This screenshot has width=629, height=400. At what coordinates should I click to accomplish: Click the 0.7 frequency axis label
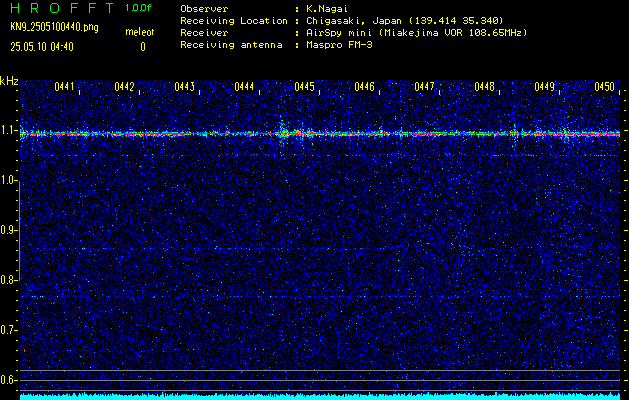7,330
